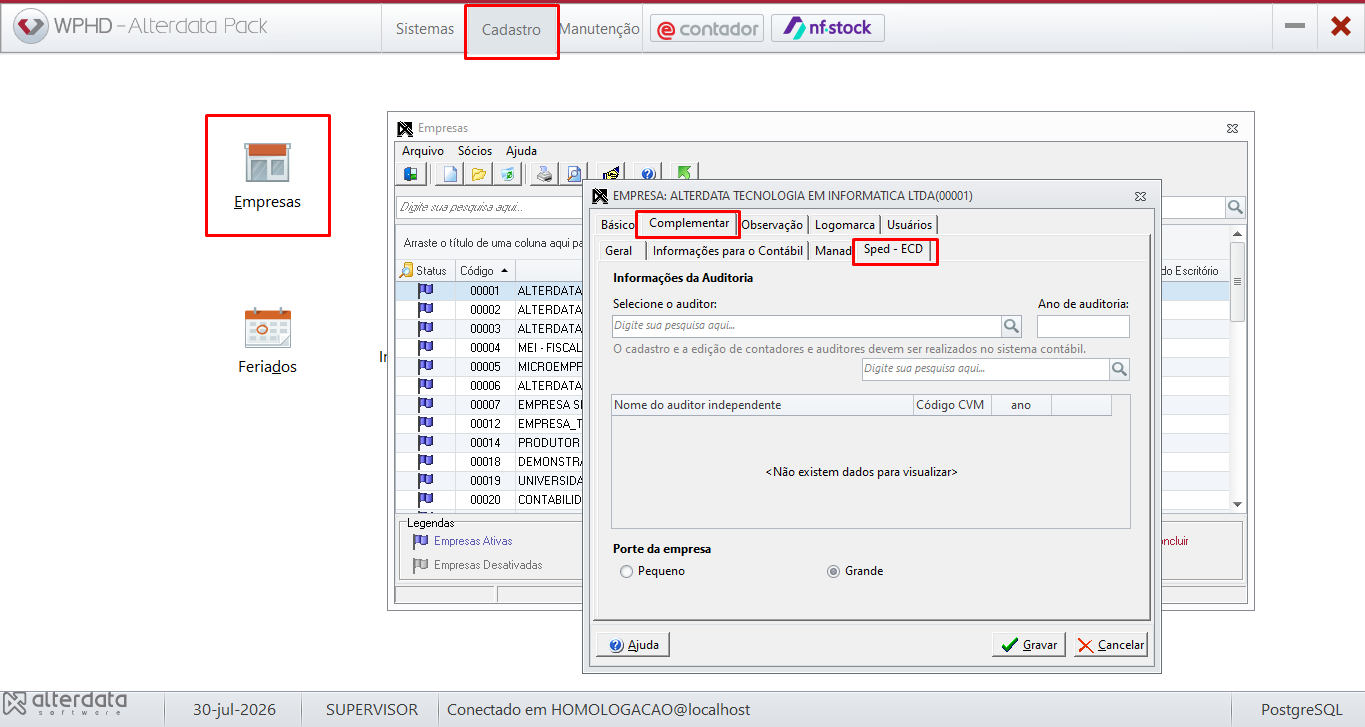Select the code cell 00012 in the list
This screenshot has width=1365, height=727.
coord(485,423)
